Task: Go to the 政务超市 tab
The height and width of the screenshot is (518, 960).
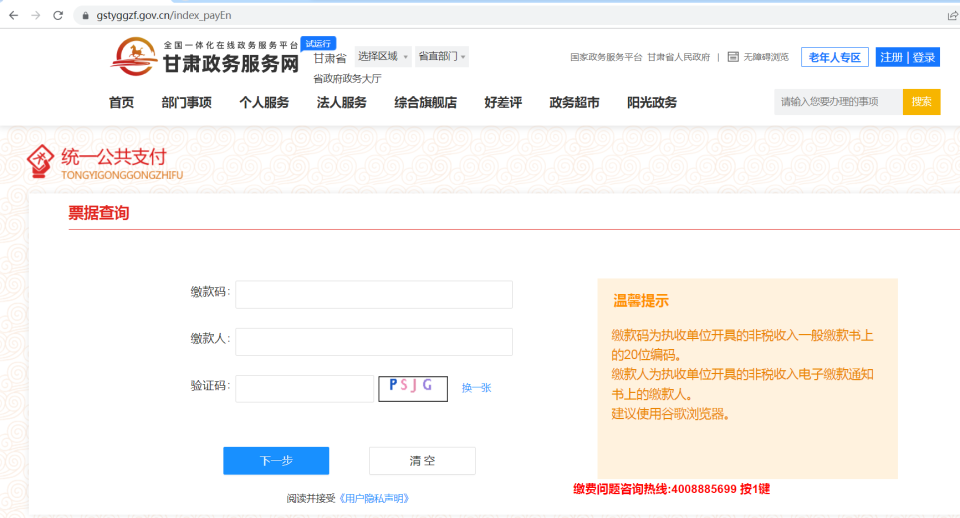Action: (x=574, y=102)
